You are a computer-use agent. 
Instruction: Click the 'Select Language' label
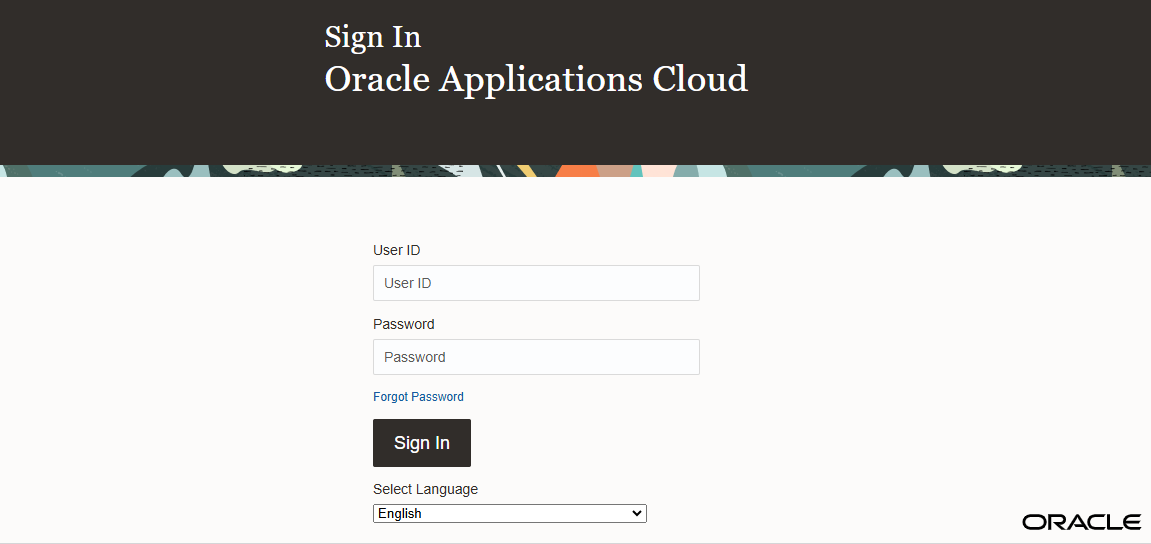point(425,489)
